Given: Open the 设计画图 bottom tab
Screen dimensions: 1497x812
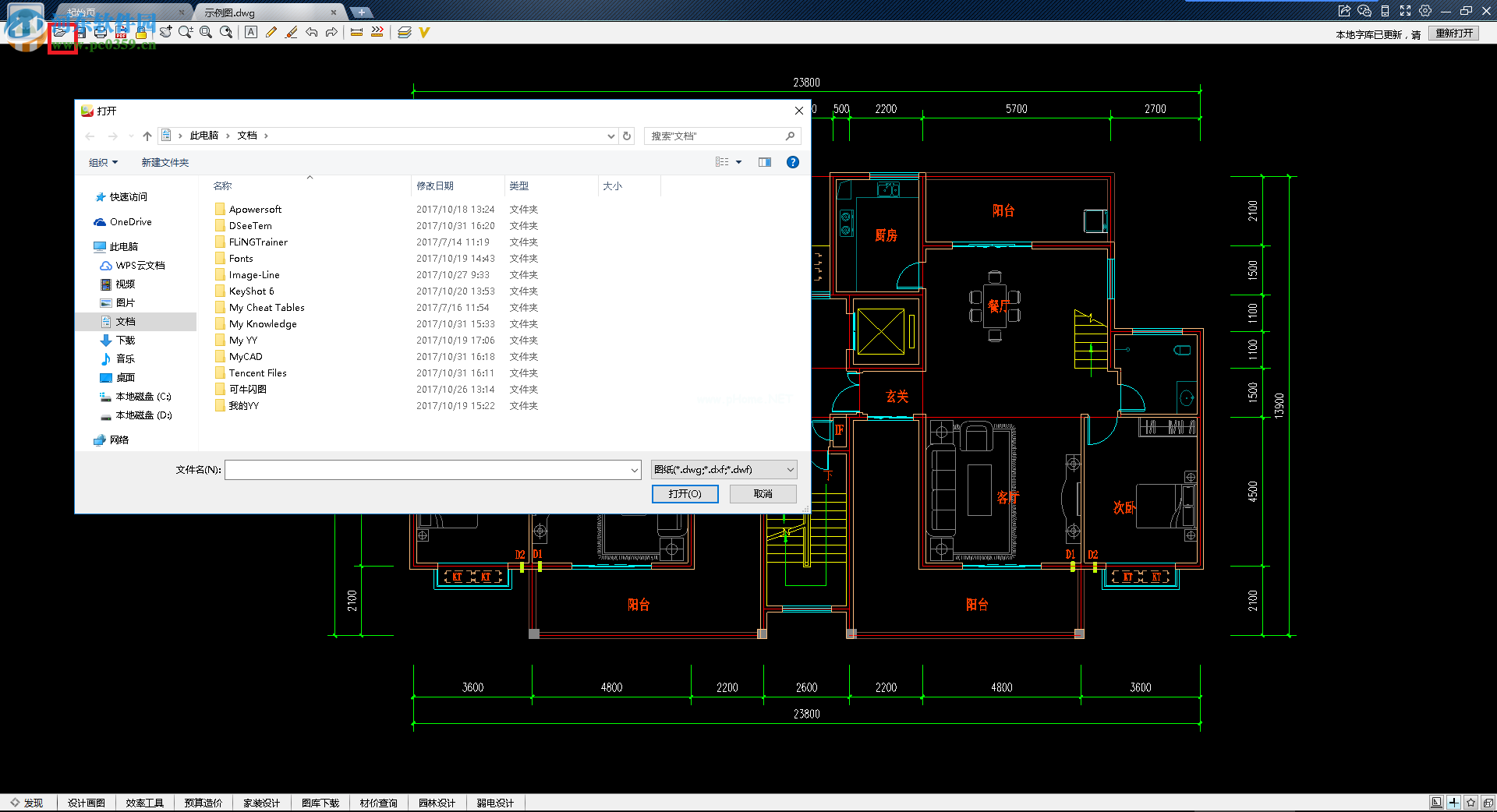Looking at the screenshot, I should pyautogui.click(x=86, y=803).
